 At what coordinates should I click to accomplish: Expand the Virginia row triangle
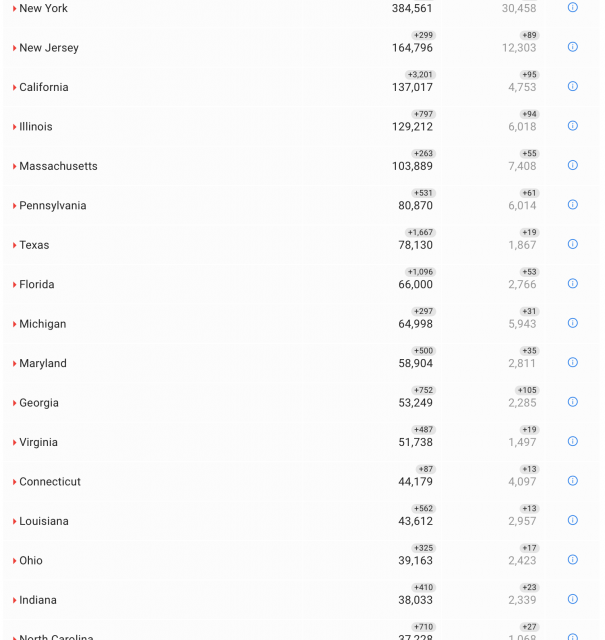14,443
